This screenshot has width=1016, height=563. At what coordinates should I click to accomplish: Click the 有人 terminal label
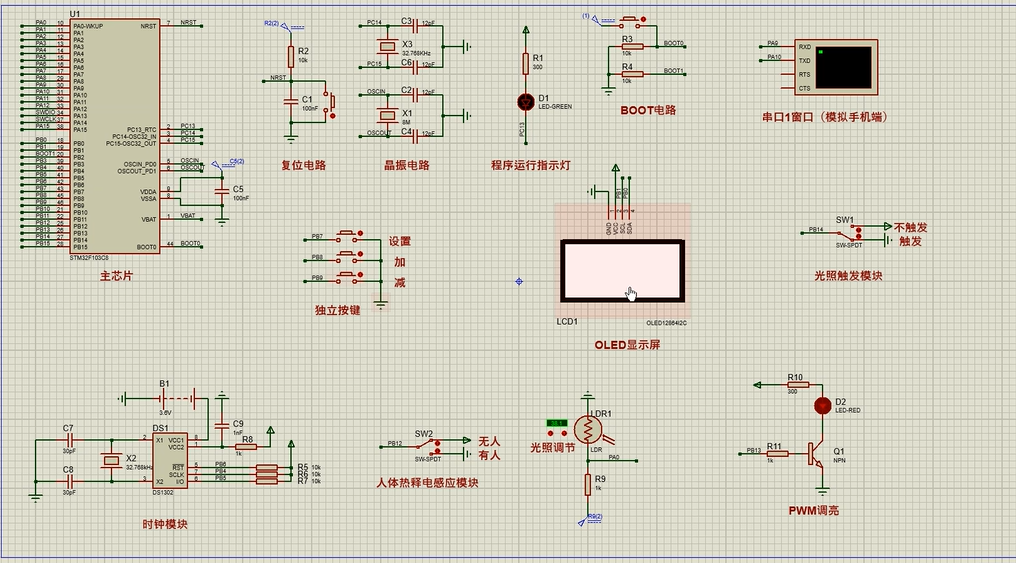(x=489, y=455)
